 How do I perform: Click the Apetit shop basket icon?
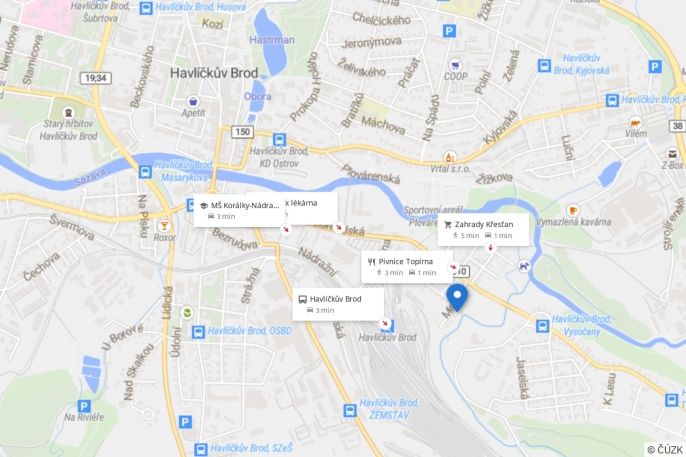[192, 101]
